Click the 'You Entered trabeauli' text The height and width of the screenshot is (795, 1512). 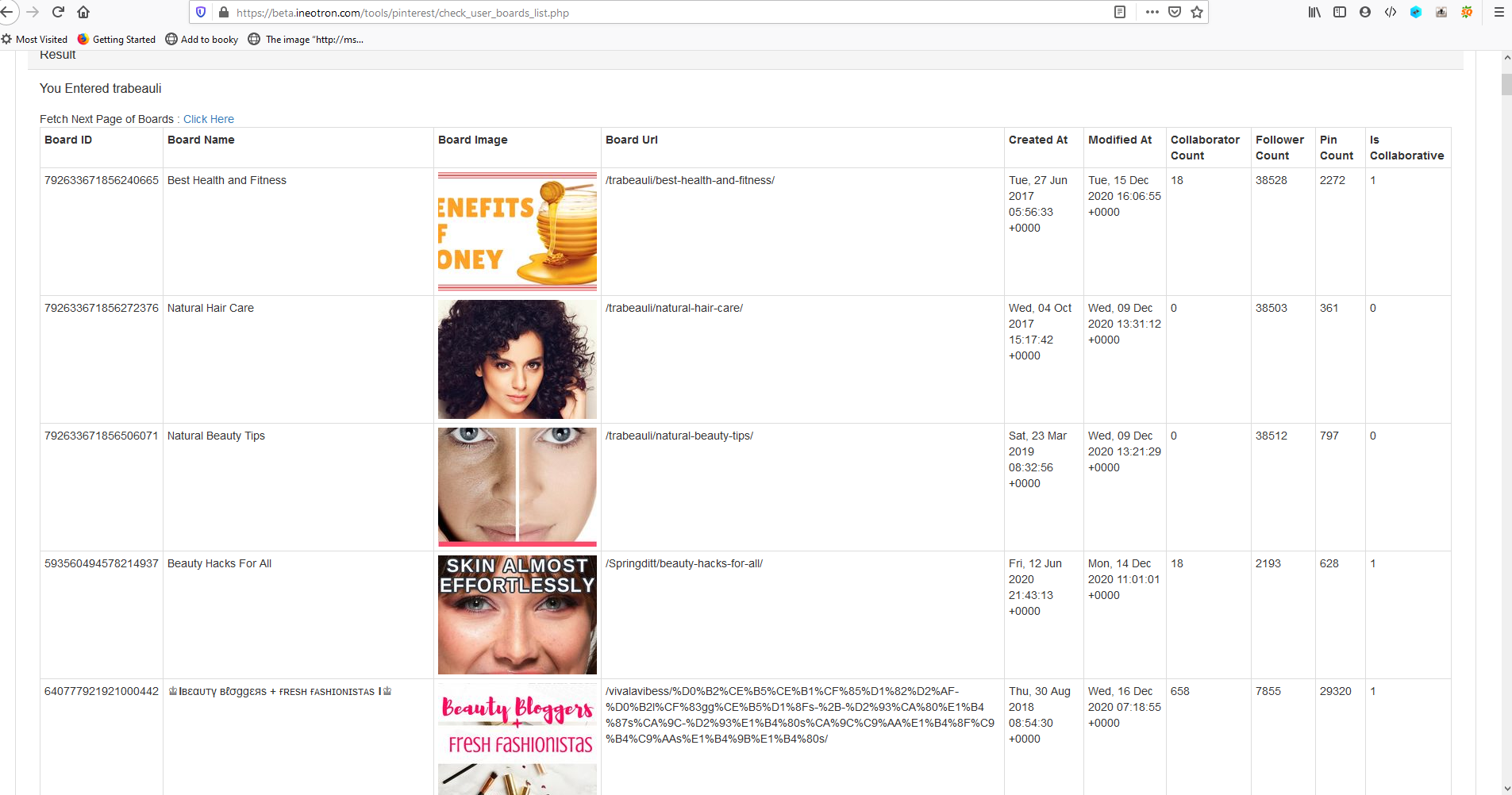pos(101,88)
